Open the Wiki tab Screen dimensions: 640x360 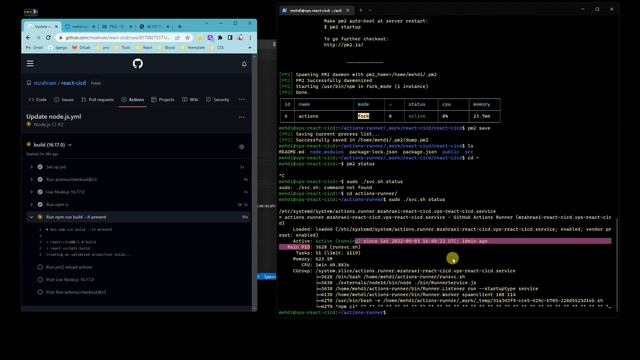pos(190,100)
